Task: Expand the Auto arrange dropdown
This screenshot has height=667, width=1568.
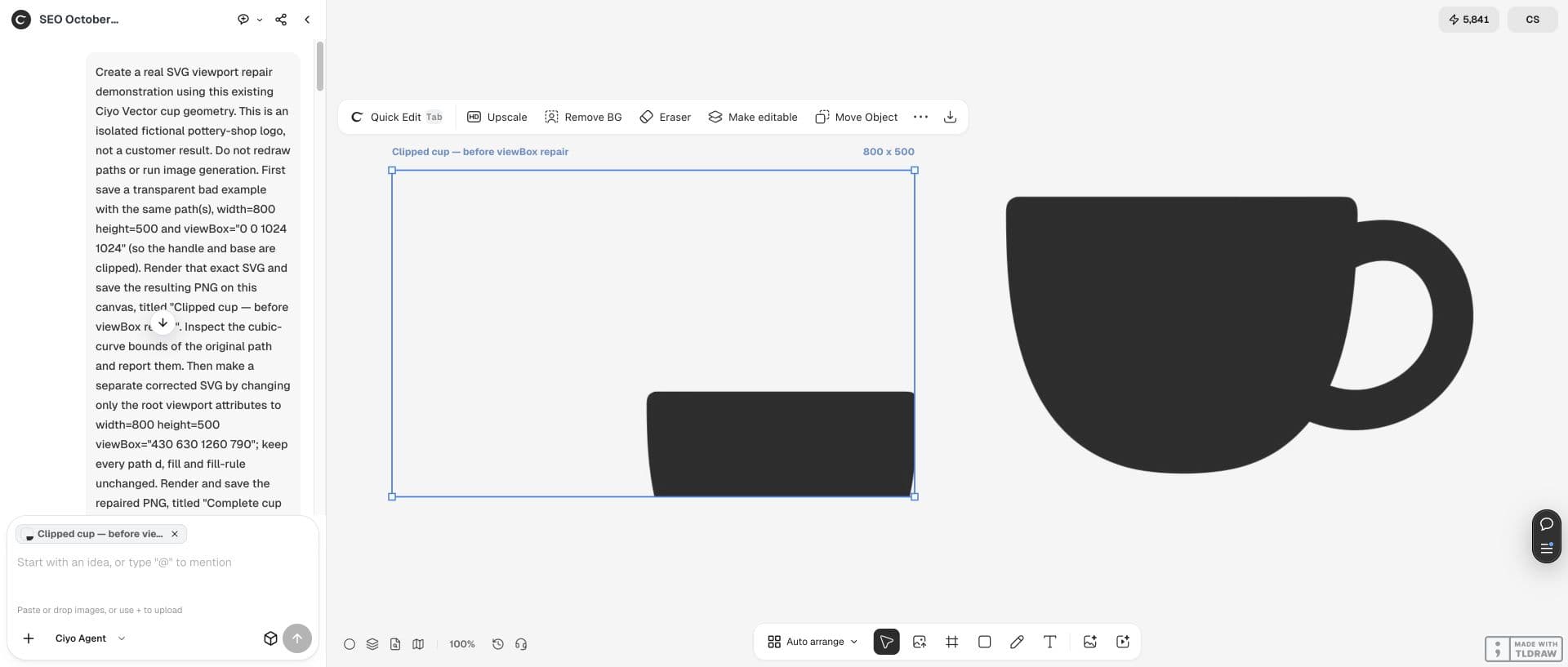Action: click(813, 642)
